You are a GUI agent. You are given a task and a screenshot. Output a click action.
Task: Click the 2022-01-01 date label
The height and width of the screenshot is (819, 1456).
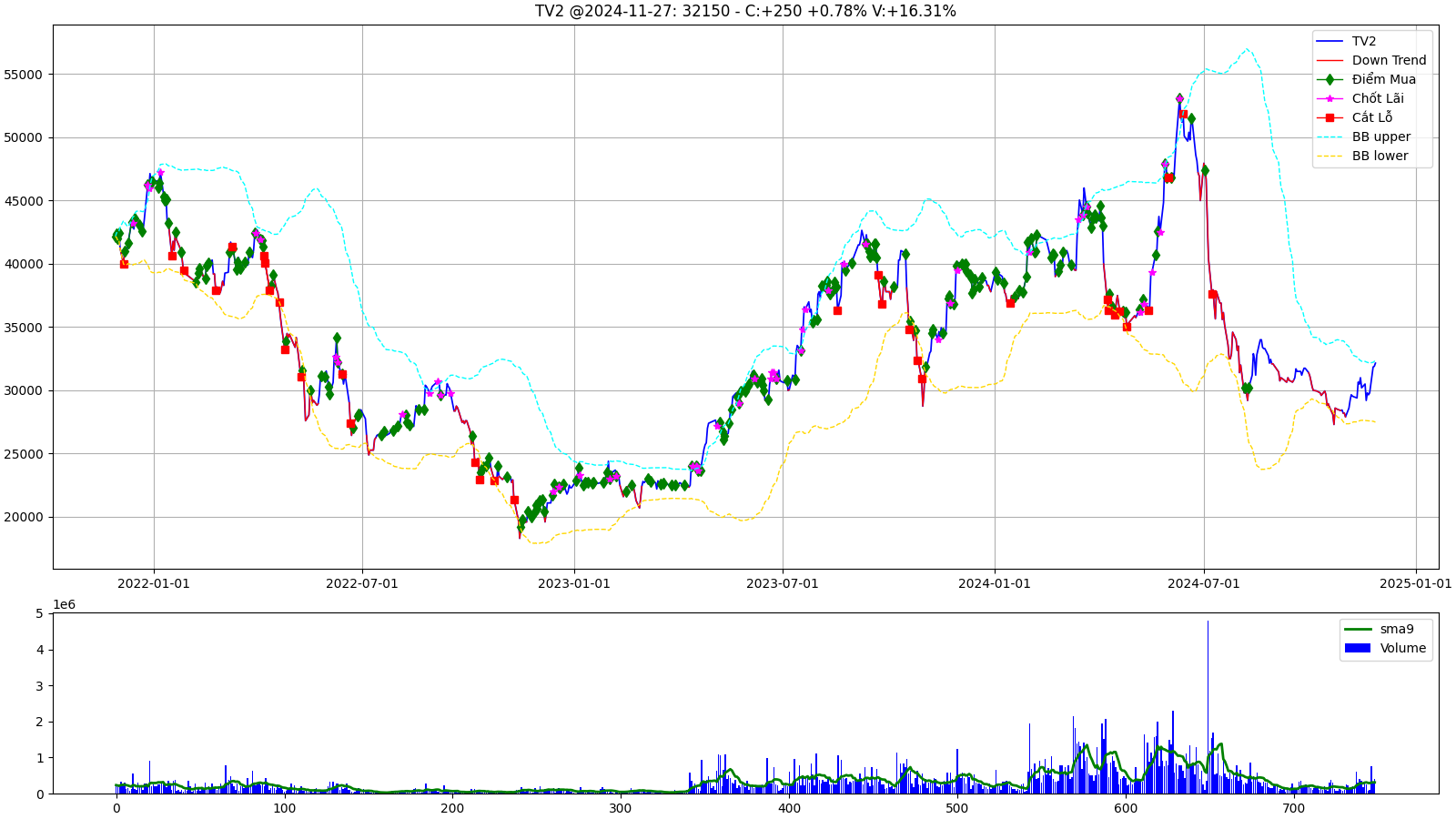tap(154, 583)
